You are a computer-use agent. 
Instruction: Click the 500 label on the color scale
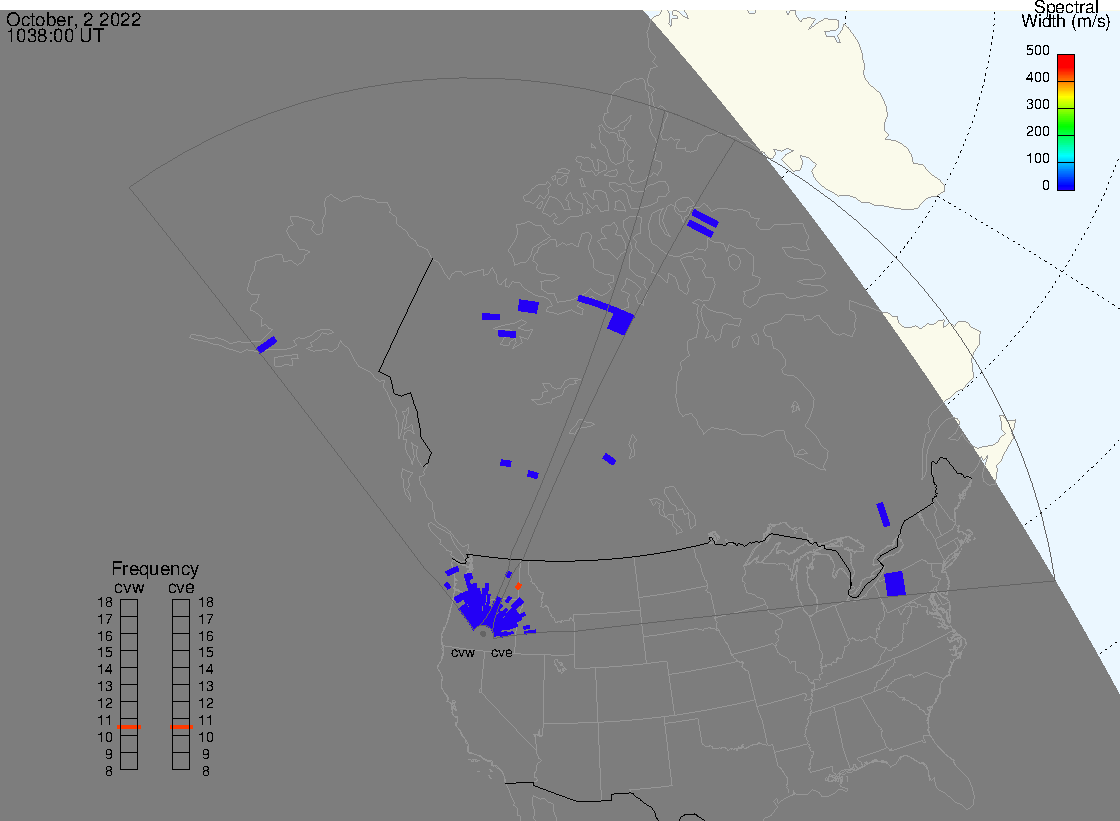point(1037,51)
